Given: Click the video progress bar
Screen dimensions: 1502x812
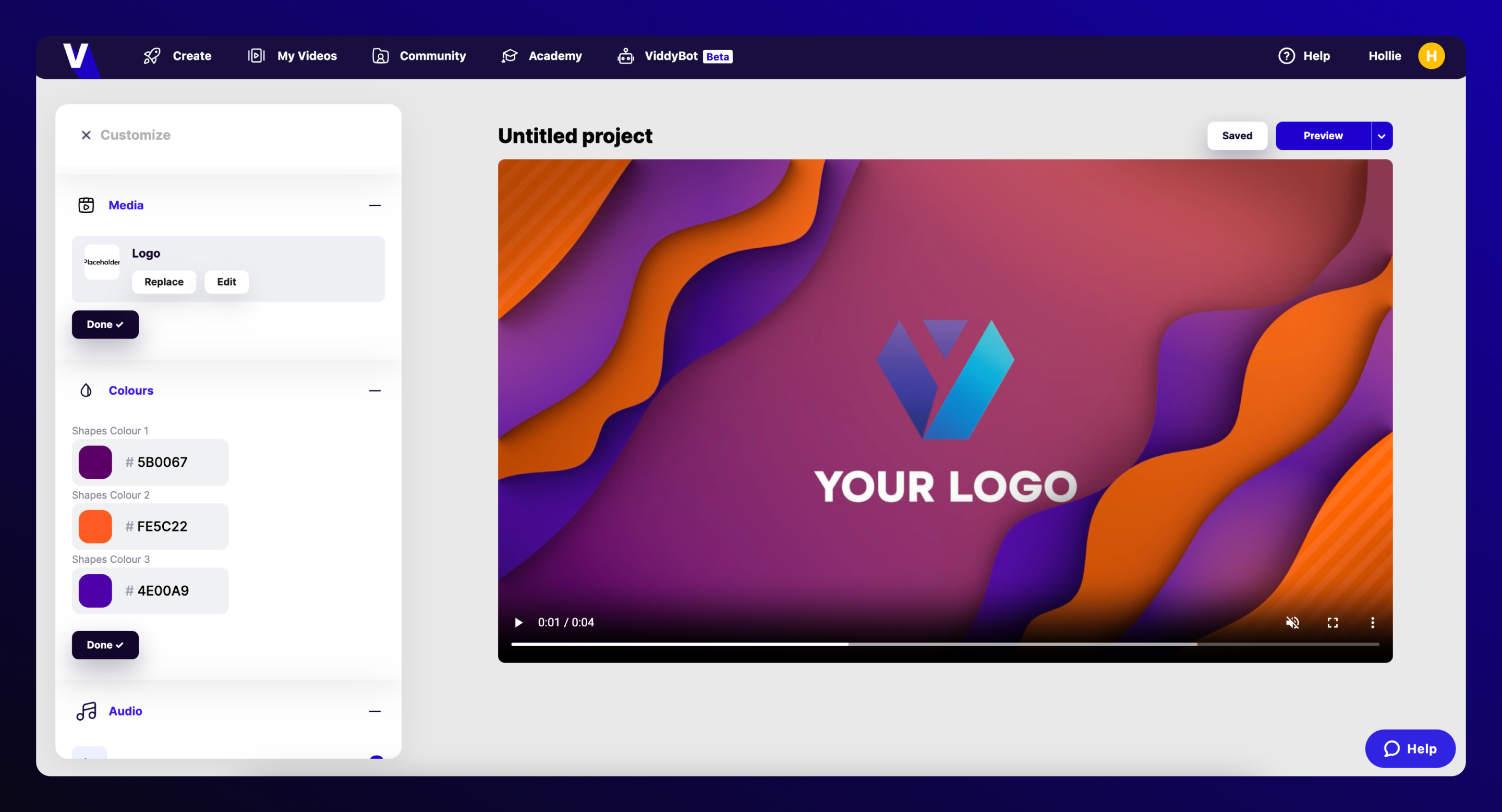Looking at the screenshot, I should pos(944,644).
